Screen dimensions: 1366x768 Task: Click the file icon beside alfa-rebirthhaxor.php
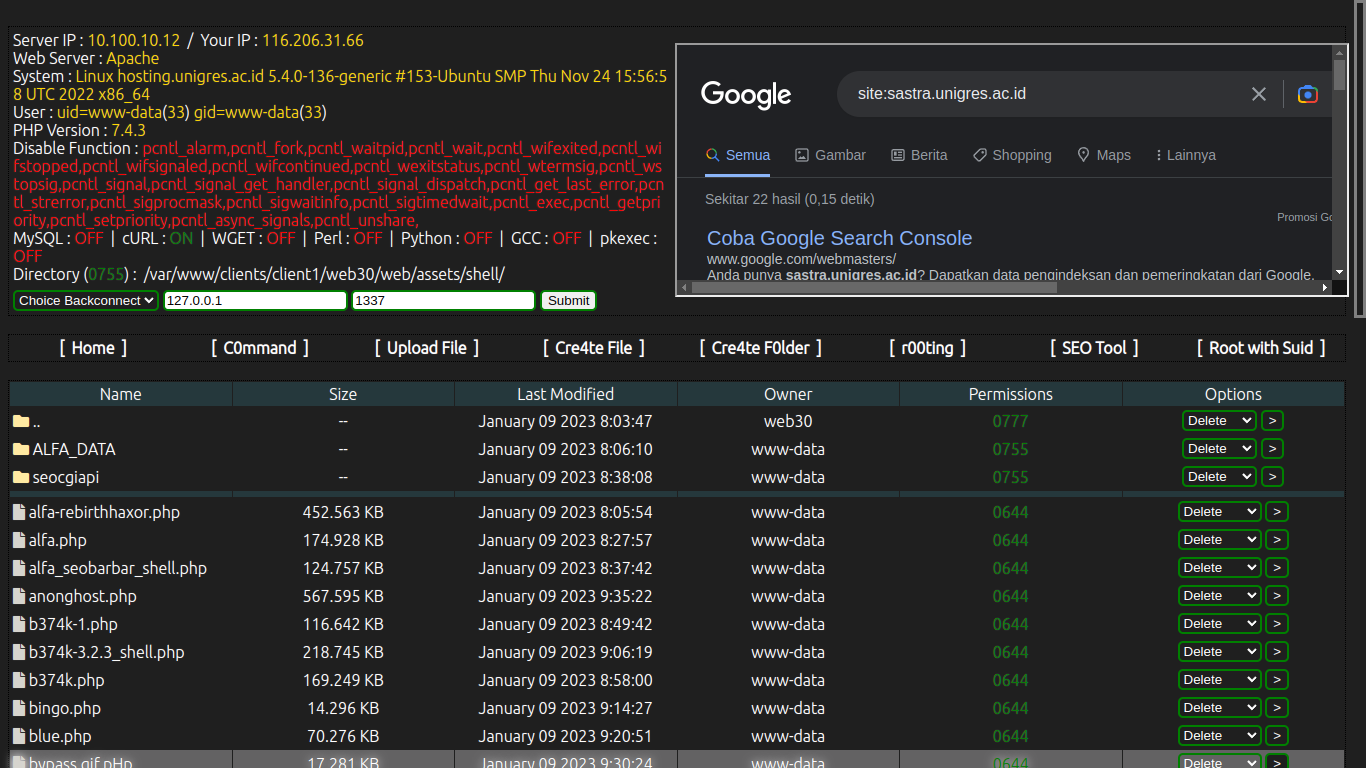[19, 512]
